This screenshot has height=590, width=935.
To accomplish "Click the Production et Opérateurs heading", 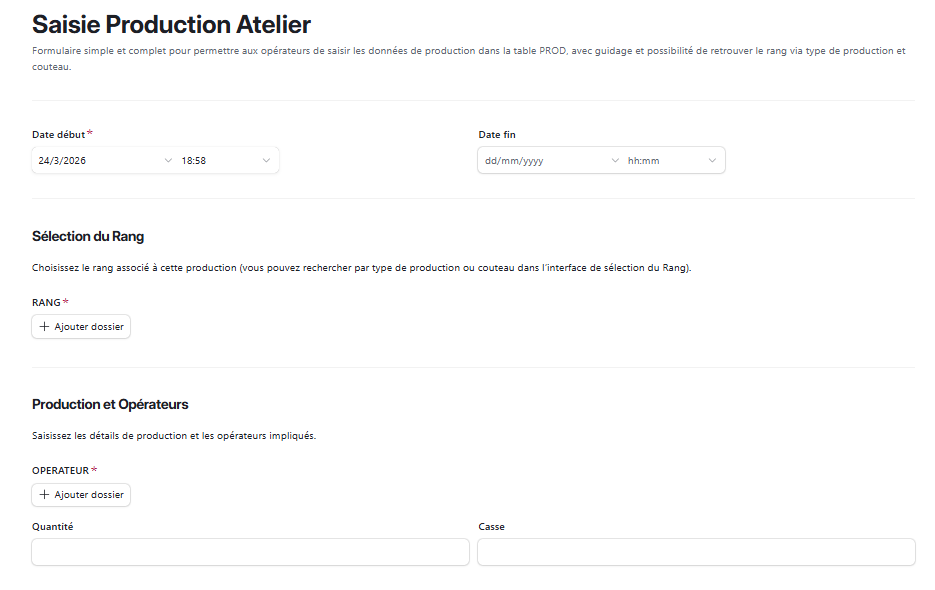I will click(x=110, y=405).
